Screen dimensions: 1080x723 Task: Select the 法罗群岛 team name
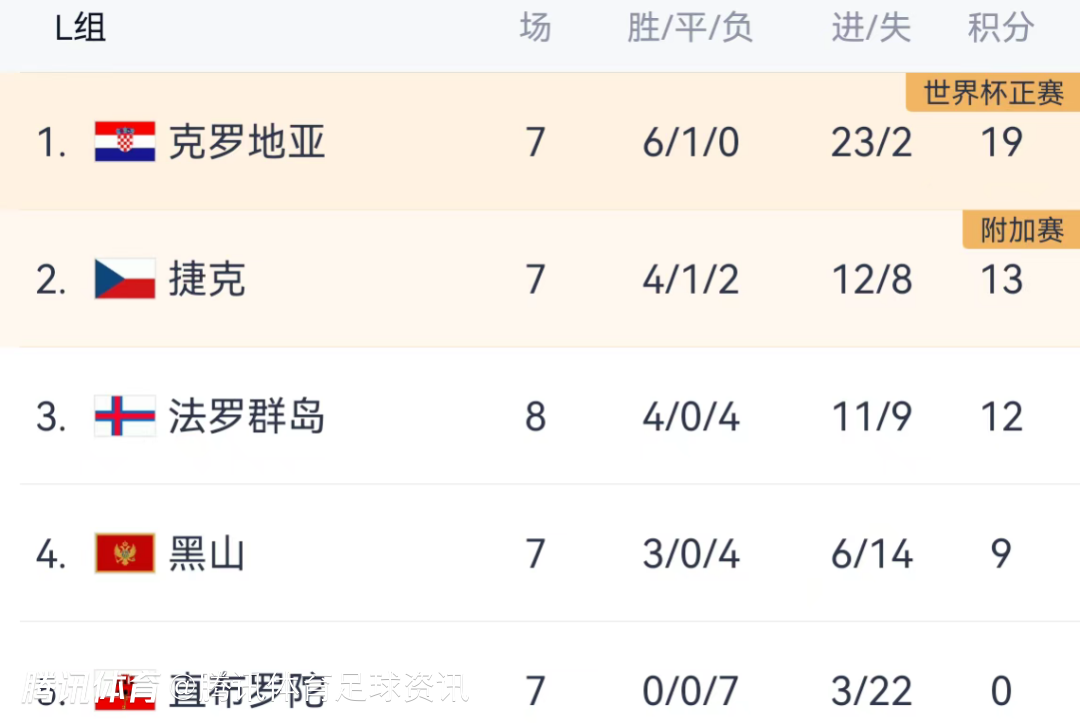pyautogui.click(x=246, y=416)
